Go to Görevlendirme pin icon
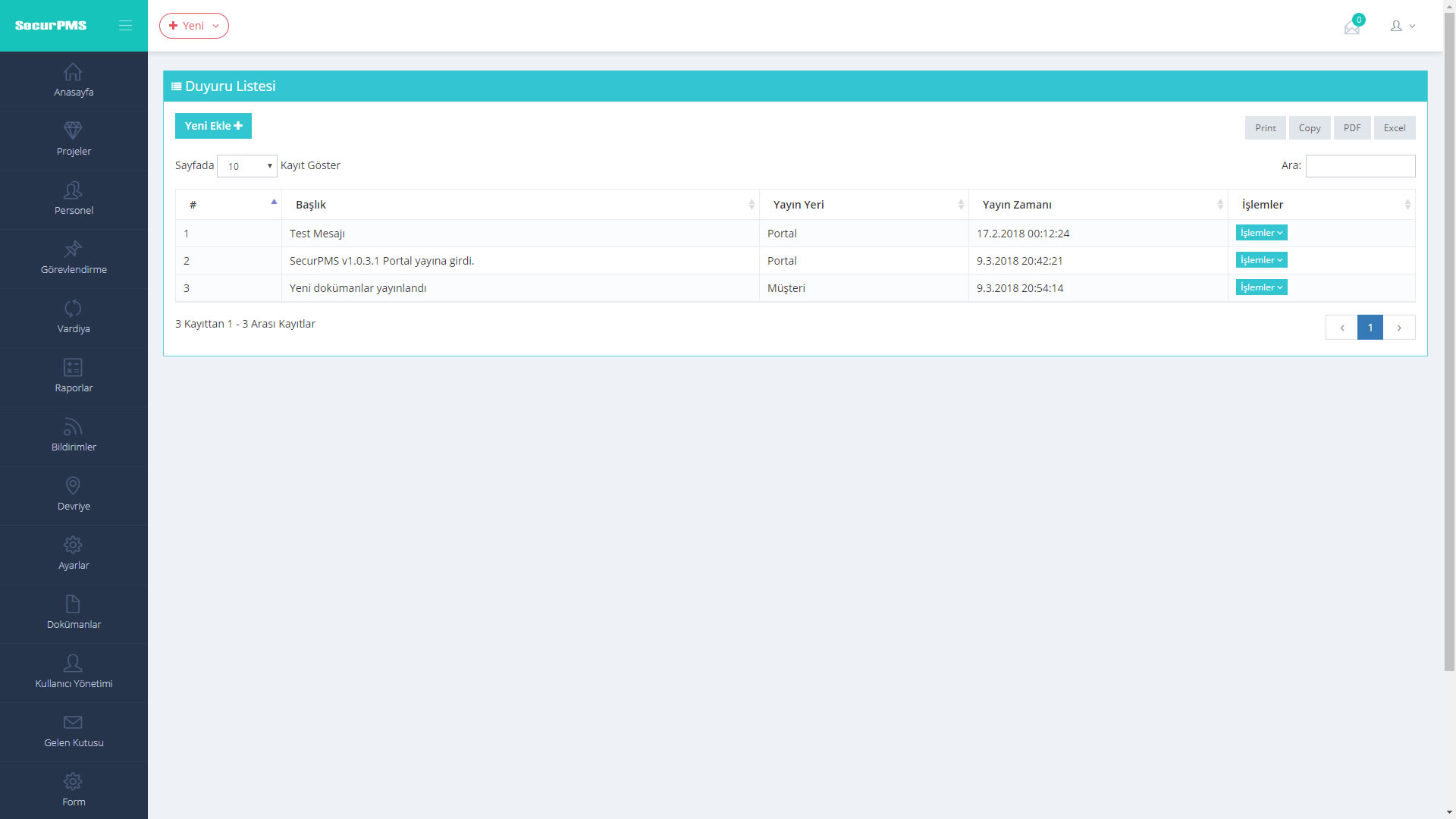The image size is (1456, 819). point(73,249)
